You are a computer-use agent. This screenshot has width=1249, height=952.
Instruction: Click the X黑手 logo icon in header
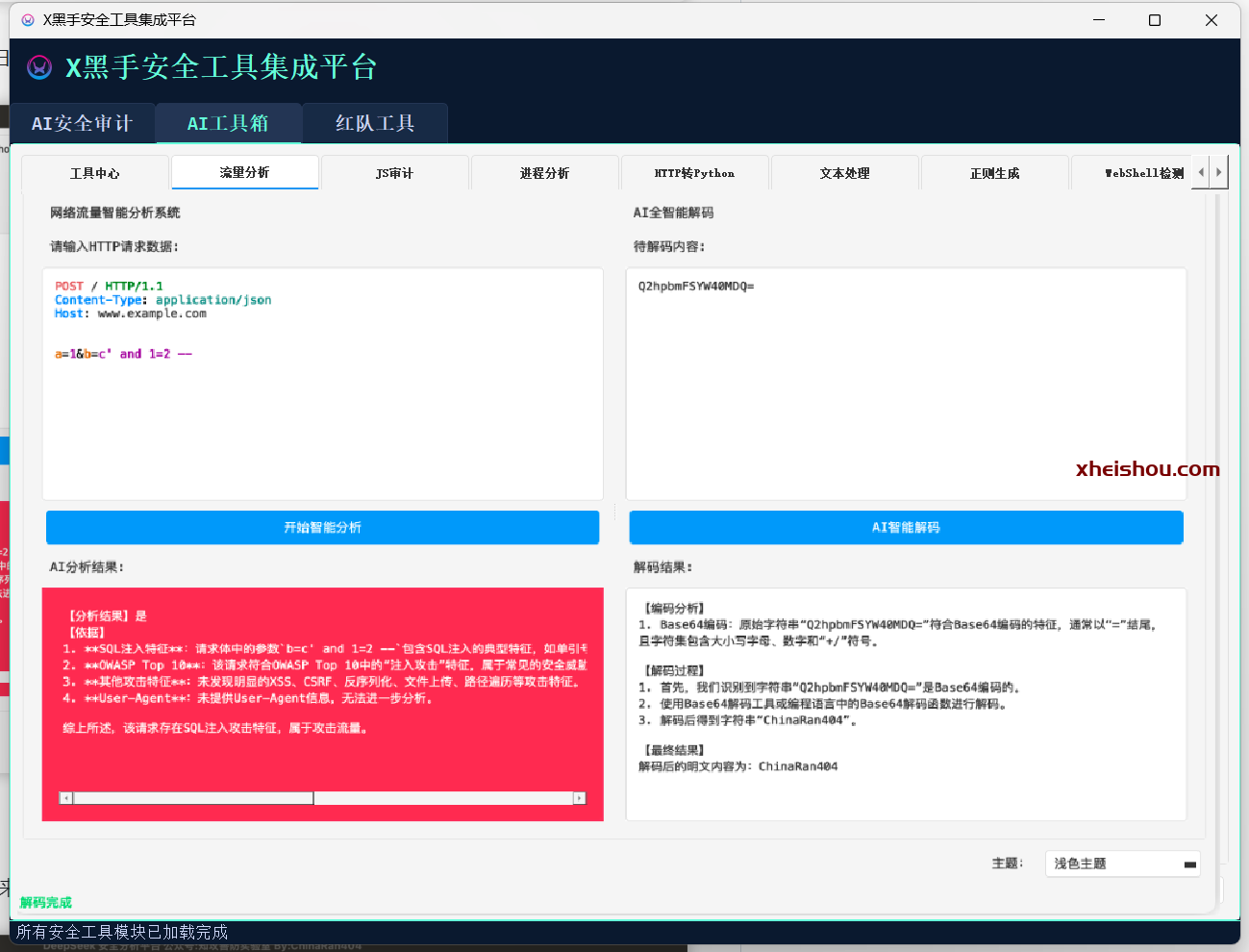click(39, 66)
